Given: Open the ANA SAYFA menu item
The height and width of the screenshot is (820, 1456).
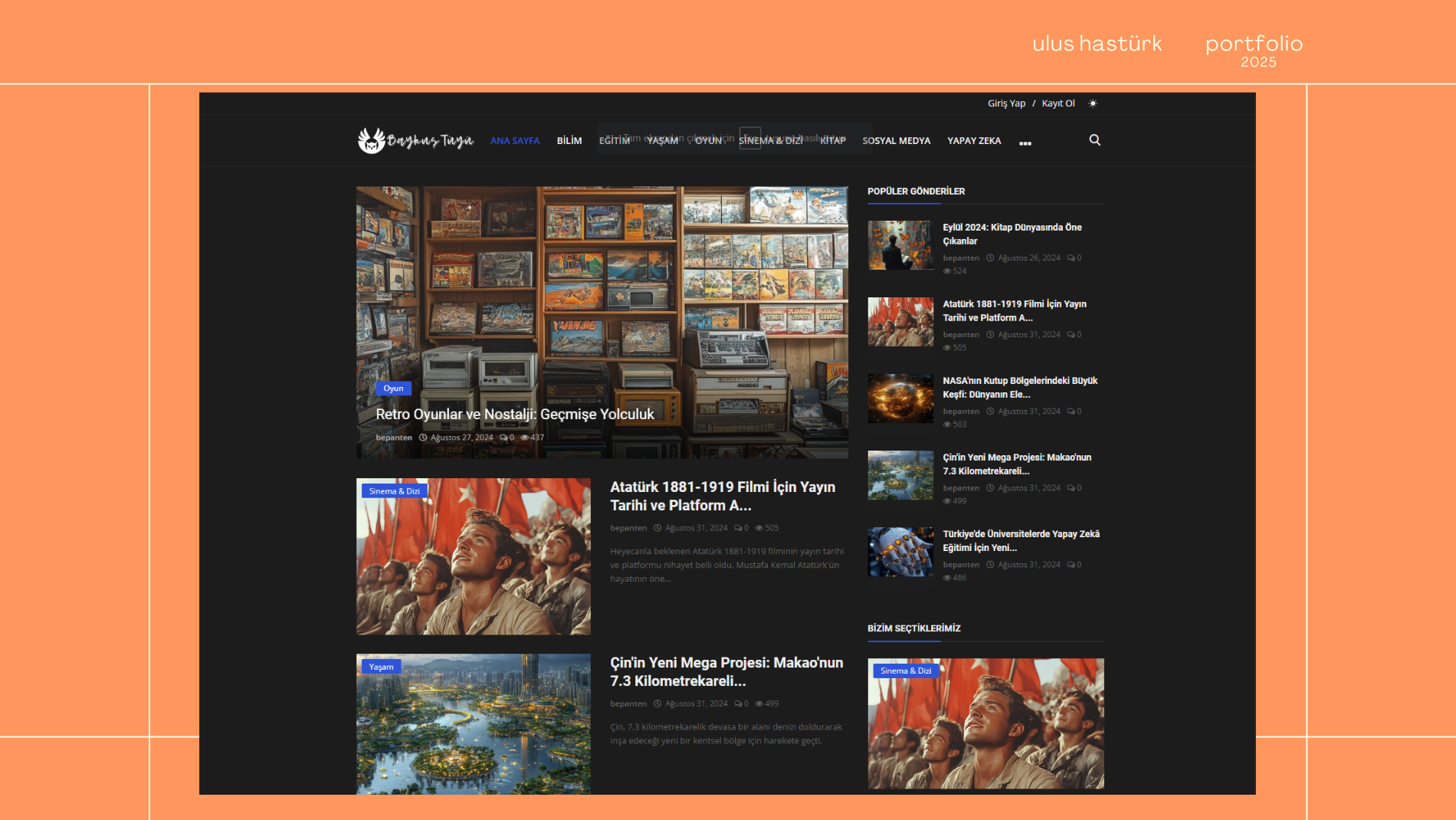Looking at the screenshot, I should 515,141.
